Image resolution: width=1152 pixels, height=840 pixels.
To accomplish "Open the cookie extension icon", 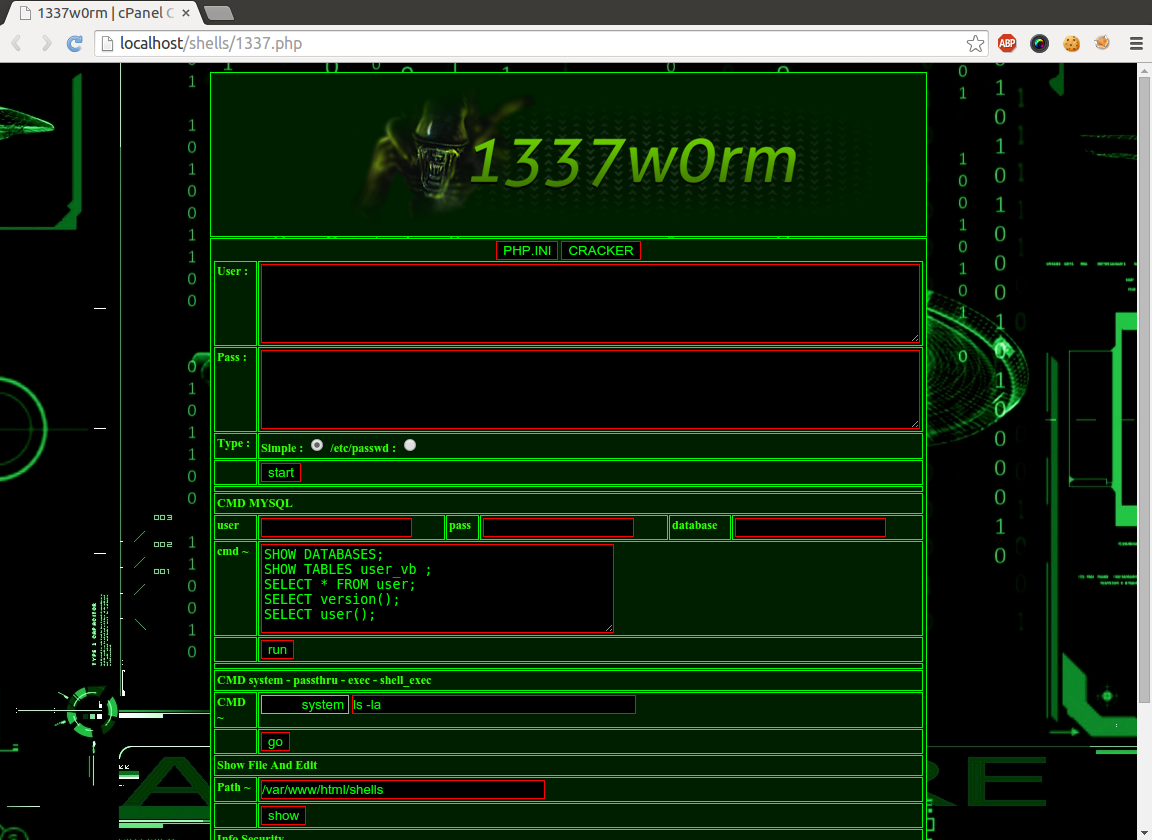I will coord(1072,43).
